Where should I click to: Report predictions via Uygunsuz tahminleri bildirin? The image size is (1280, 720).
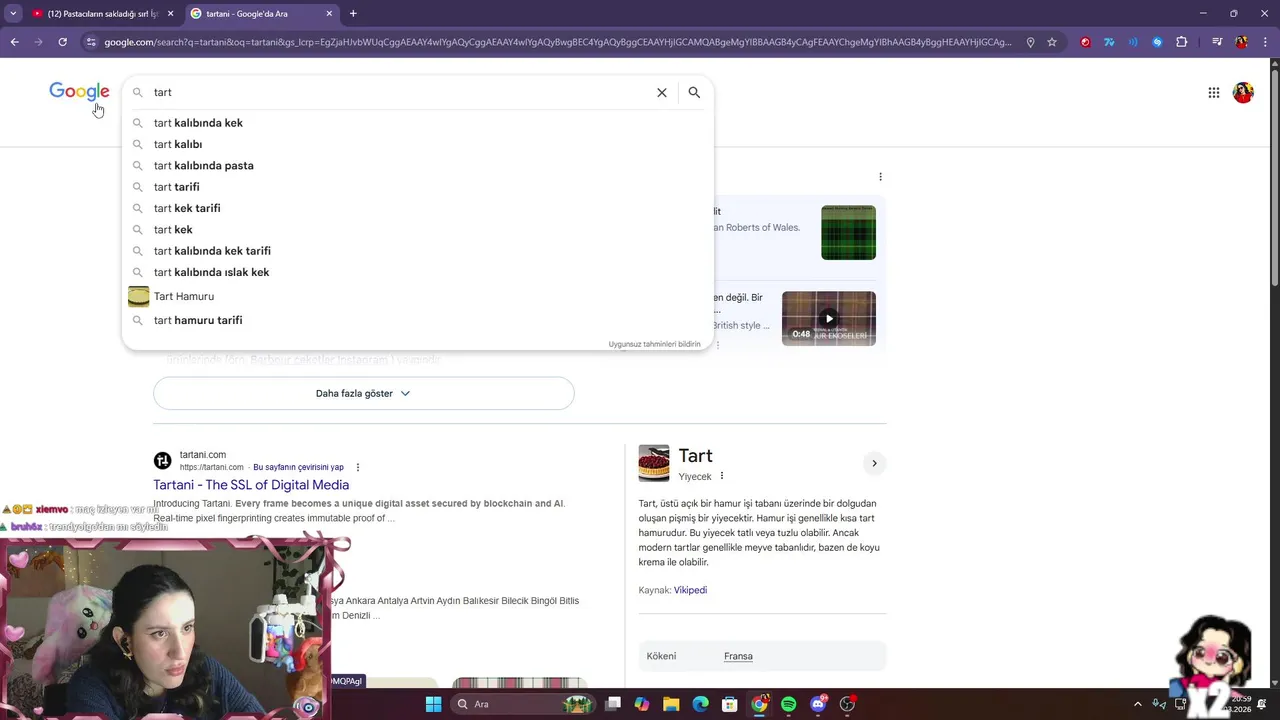tap(654, 344)
